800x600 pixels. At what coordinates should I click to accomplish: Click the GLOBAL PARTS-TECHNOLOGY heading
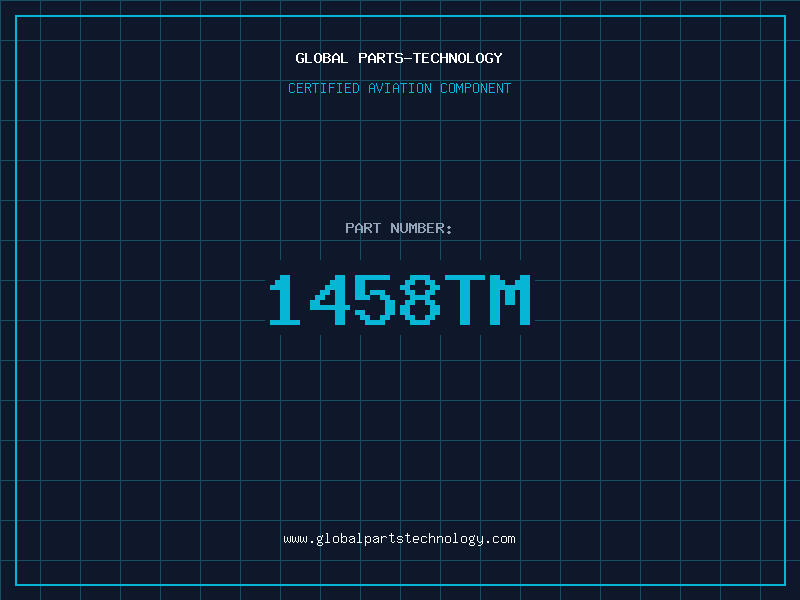pyautogui.click(x=399, y=58)
